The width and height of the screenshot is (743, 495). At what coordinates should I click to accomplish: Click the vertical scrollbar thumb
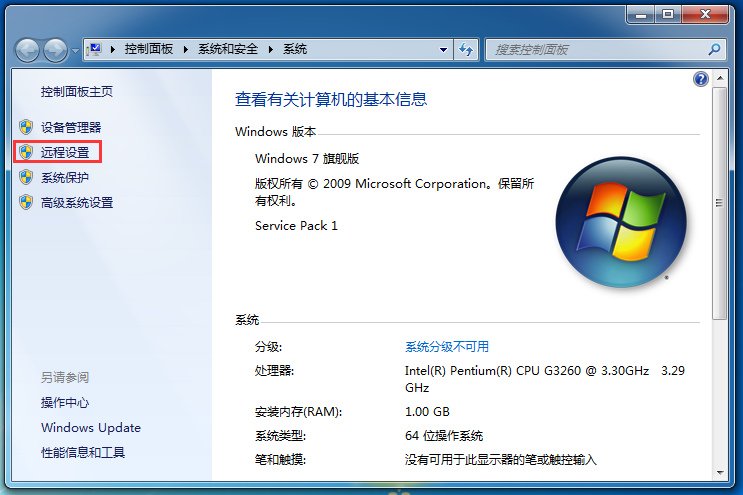coord(720,203)
